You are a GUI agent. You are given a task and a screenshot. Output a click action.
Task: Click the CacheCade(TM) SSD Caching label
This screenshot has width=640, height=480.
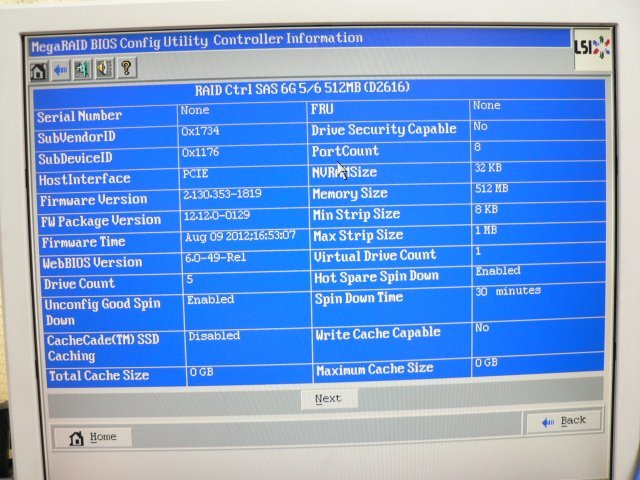click(103, 348)
